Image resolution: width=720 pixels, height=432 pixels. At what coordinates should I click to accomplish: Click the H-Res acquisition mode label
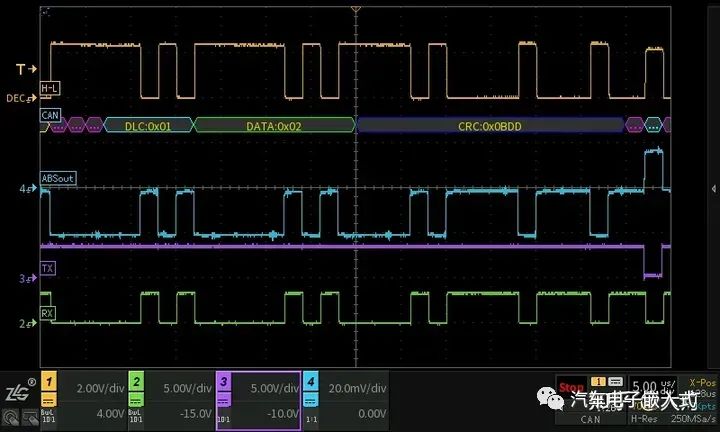644,419
